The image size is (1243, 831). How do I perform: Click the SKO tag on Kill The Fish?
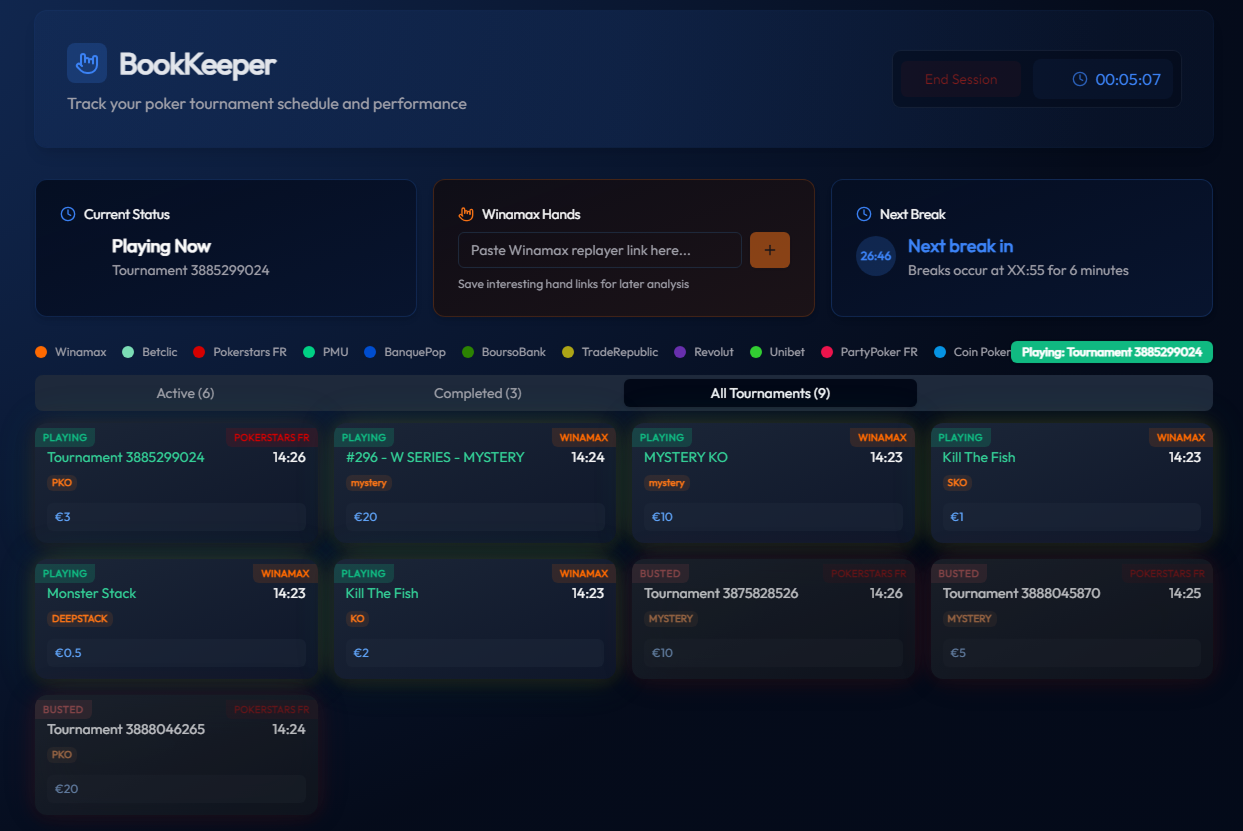coord(958,483)
